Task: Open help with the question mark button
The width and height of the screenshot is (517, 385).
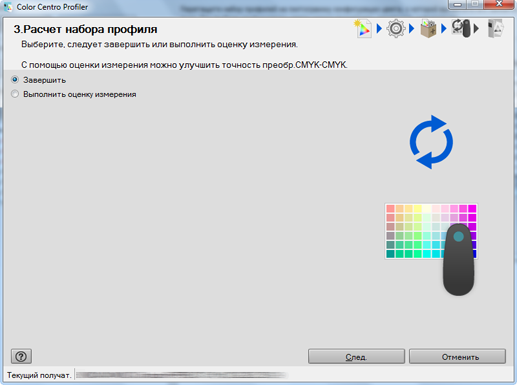Action: click(21, 356)
